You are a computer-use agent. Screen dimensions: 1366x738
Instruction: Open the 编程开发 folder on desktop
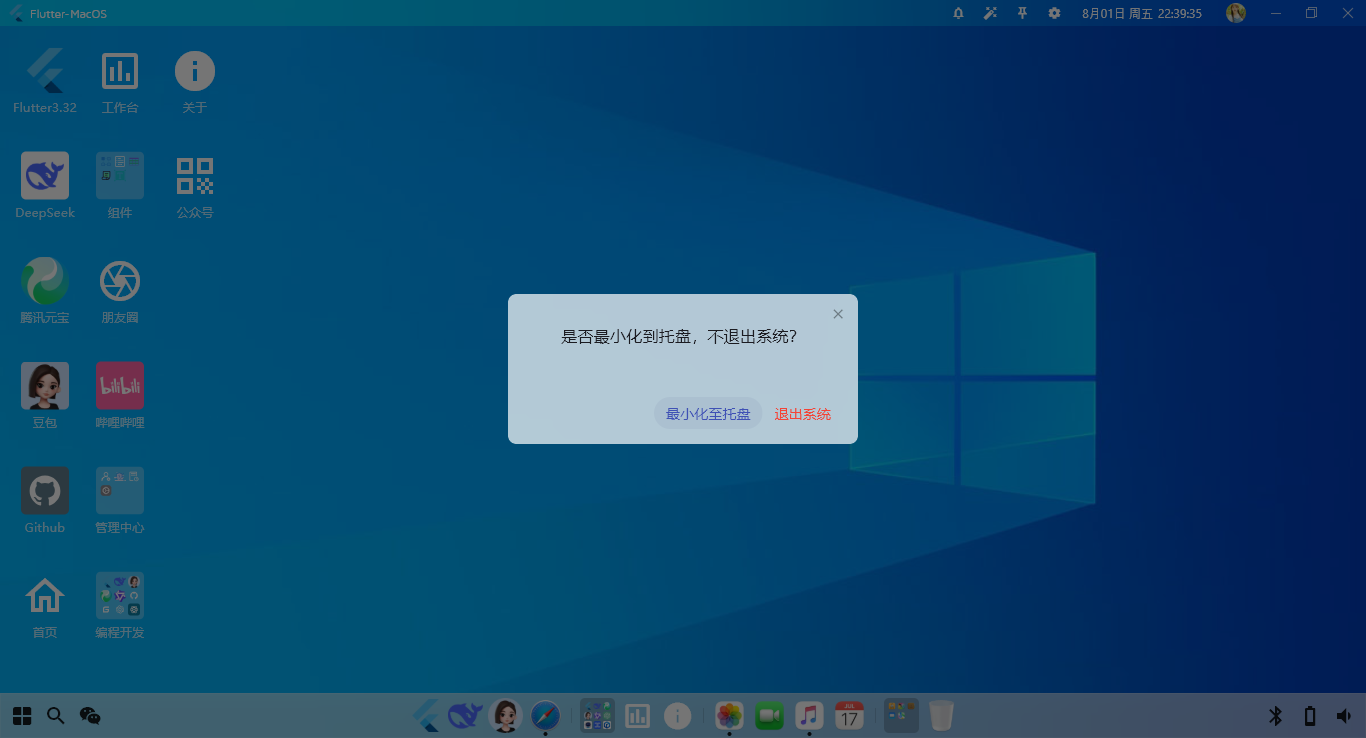point(120,607)
